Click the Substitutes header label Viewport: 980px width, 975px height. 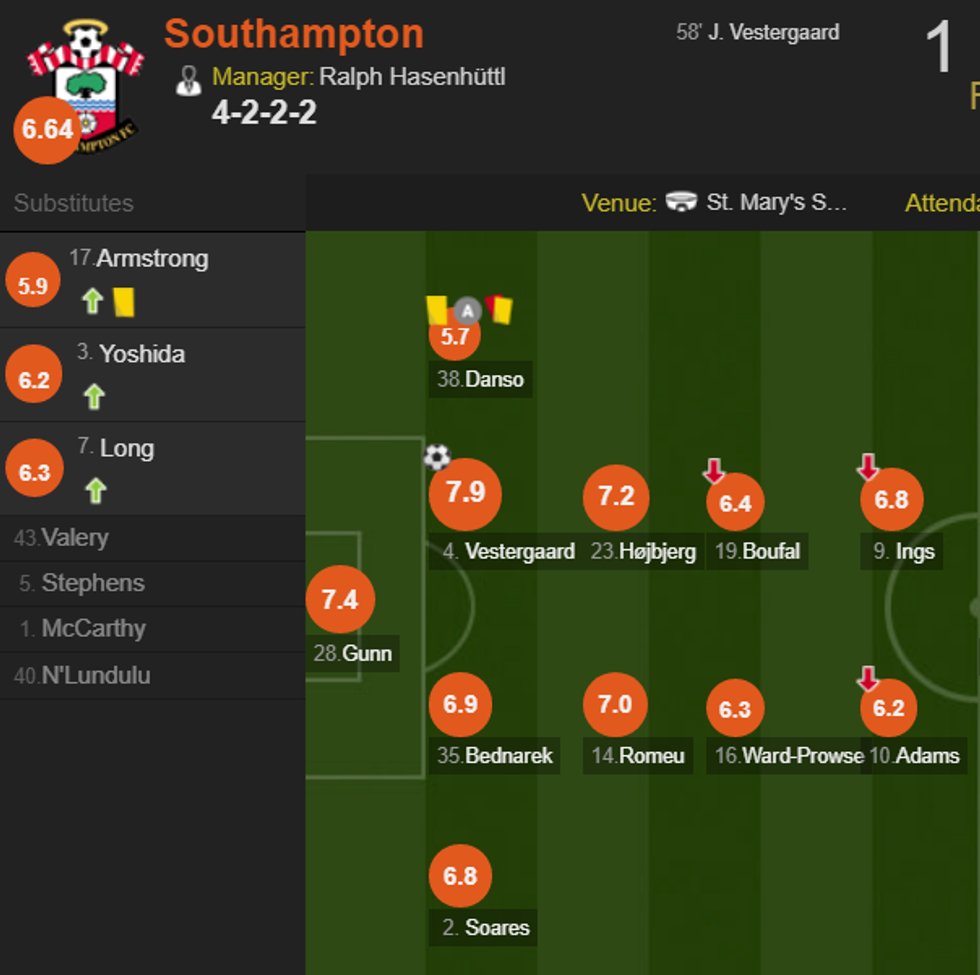coord(73,203)
